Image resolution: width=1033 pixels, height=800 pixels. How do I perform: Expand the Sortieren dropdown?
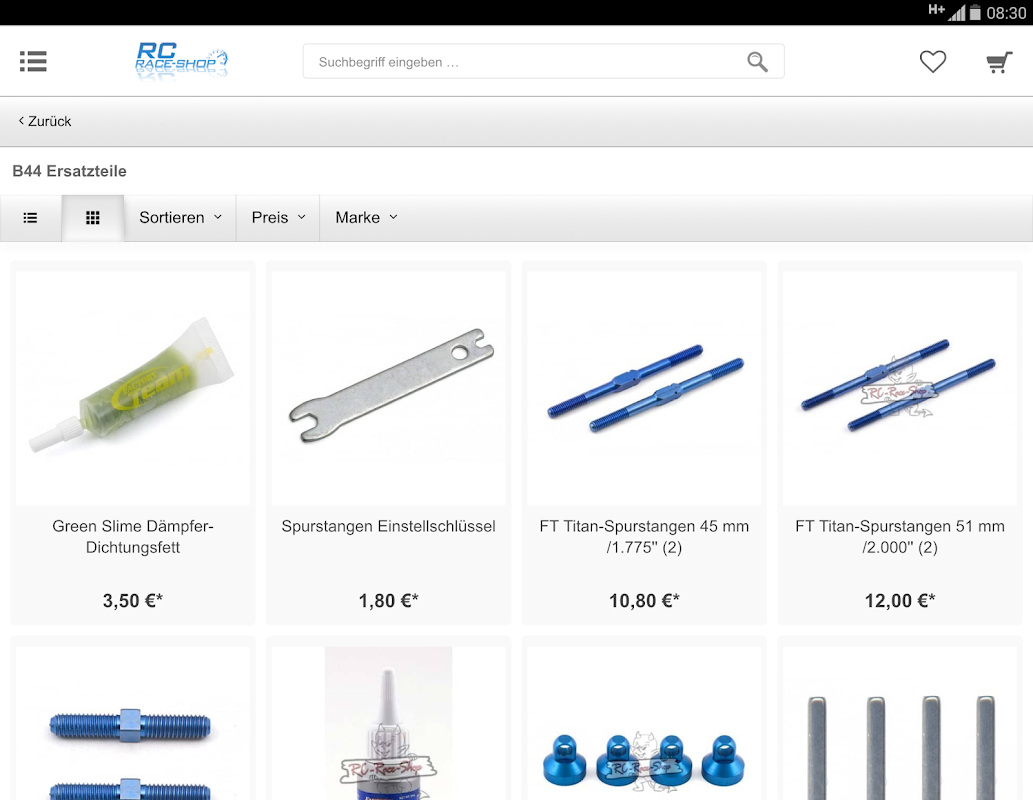180,217
